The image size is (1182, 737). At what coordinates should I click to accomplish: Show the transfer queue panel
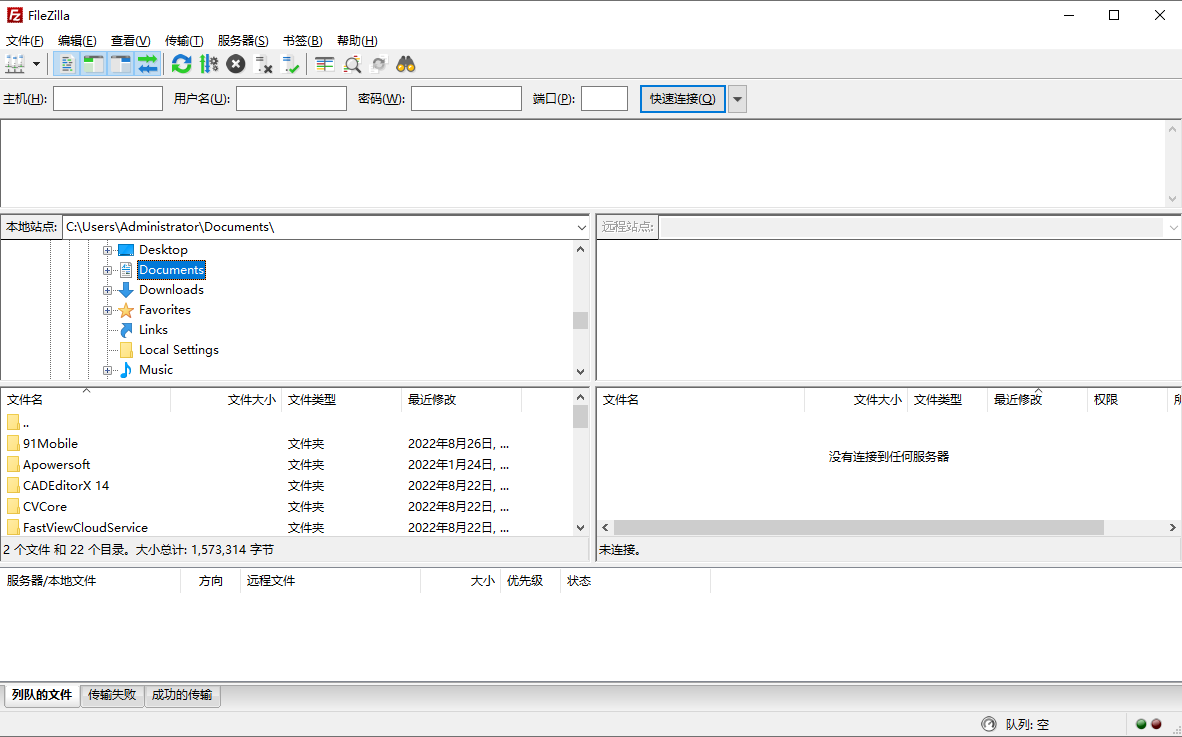click(148, 63)
